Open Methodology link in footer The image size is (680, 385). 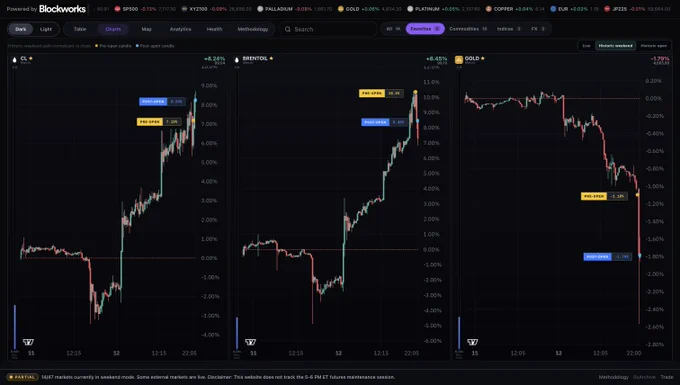point(613,377)
